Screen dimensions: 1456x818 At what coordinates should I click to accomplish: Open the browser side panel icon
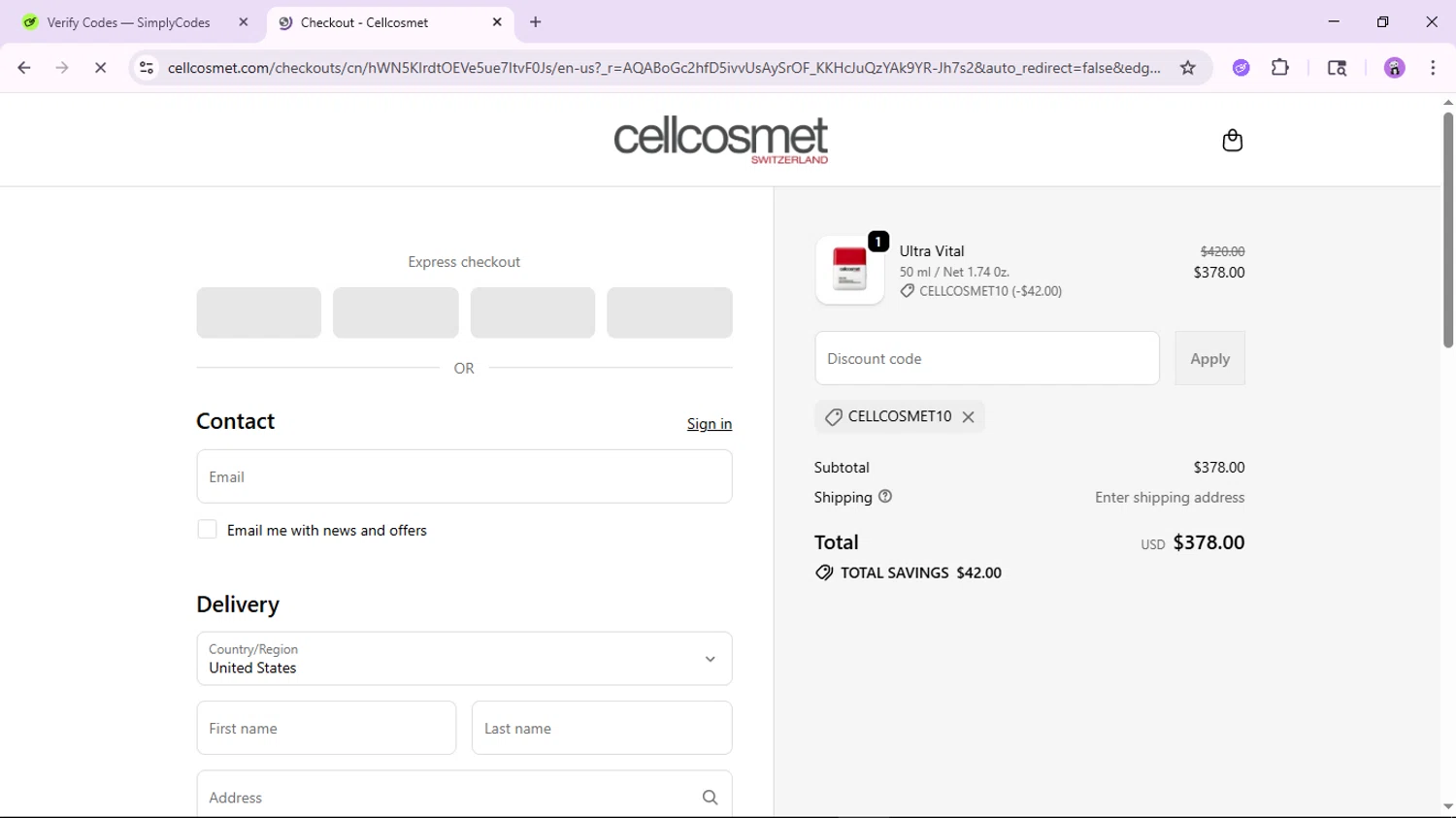pos(1337,68)
